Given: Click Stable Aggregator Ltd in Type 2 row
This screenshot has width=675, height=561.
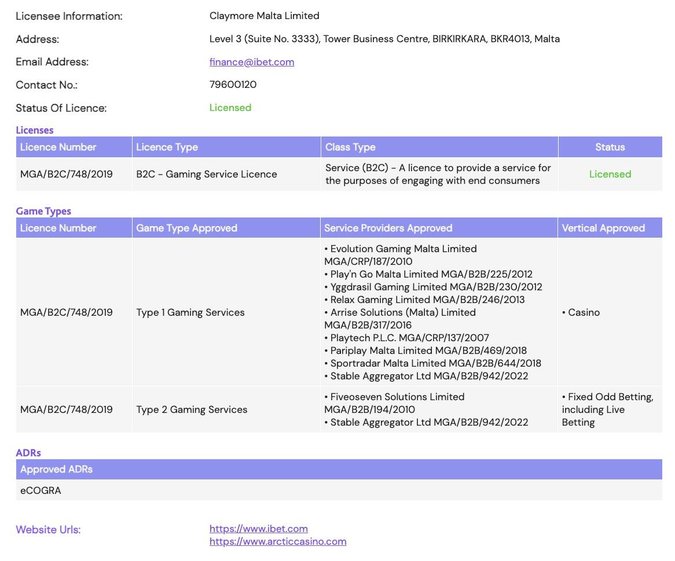Looking at the screenshot, I should tap(426, 422).
